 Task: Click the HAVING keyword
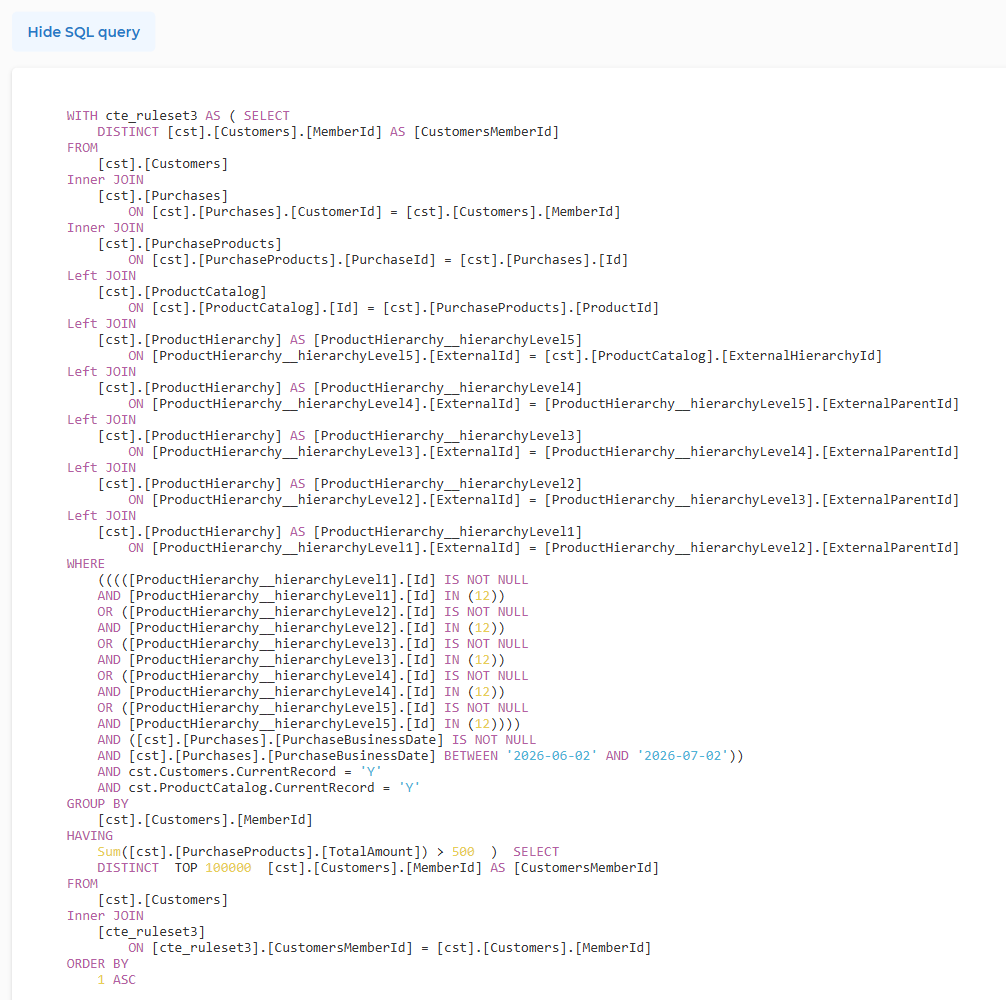click(x=90, y=836)
